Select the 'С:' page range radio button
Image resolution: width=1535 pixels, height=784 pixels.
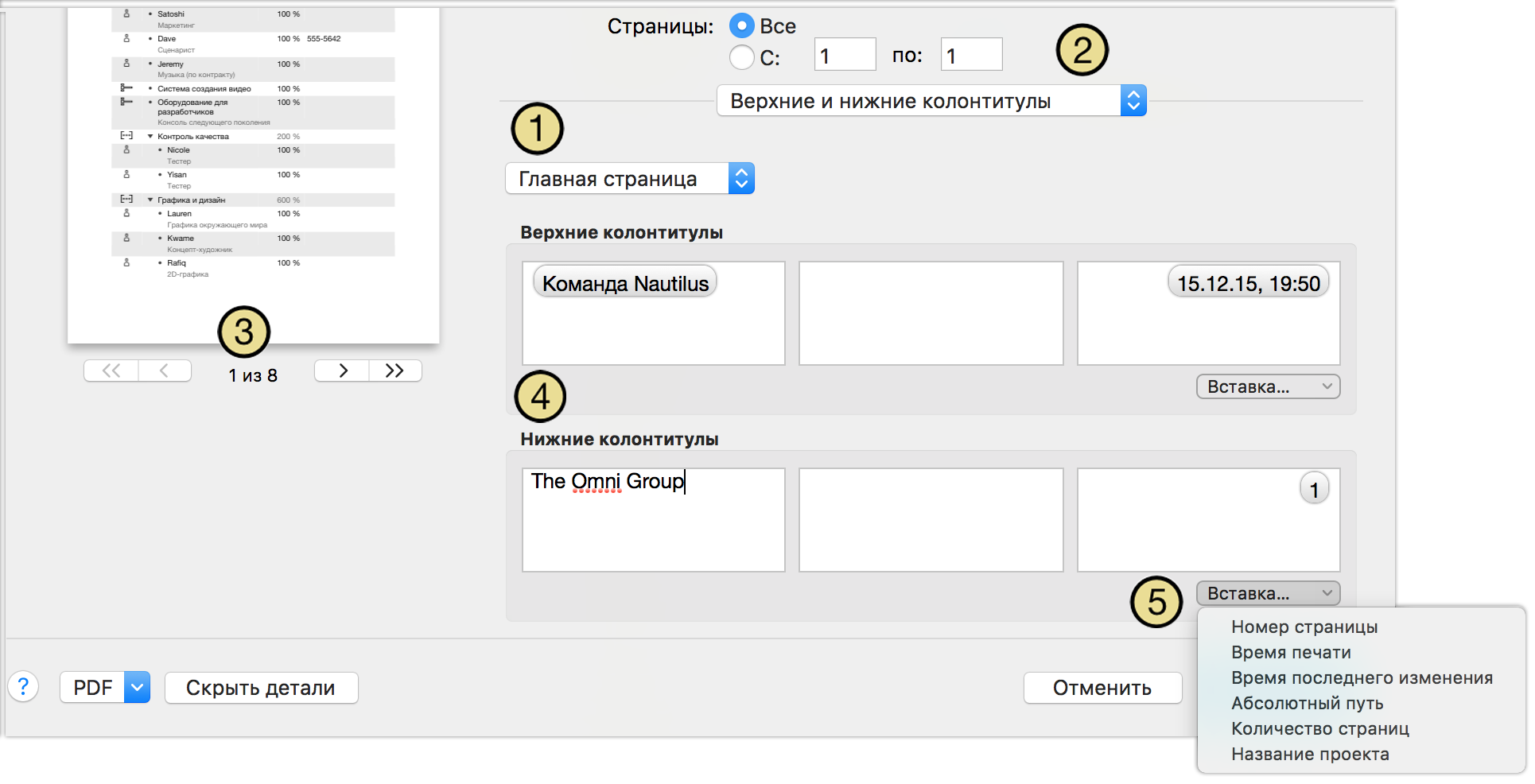tap(741, 57)
